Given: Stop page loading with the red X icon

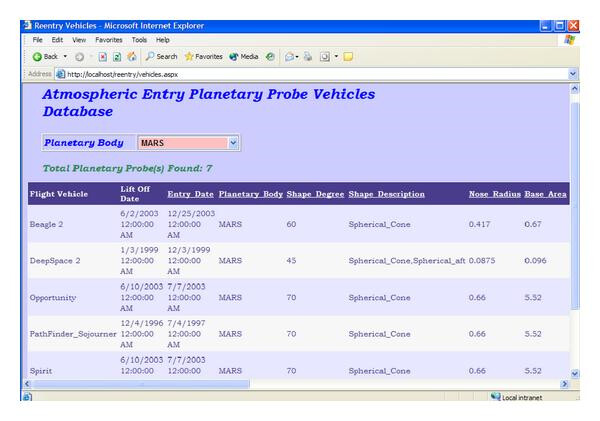Looking at the screenshot, I should tap(103, 57).
